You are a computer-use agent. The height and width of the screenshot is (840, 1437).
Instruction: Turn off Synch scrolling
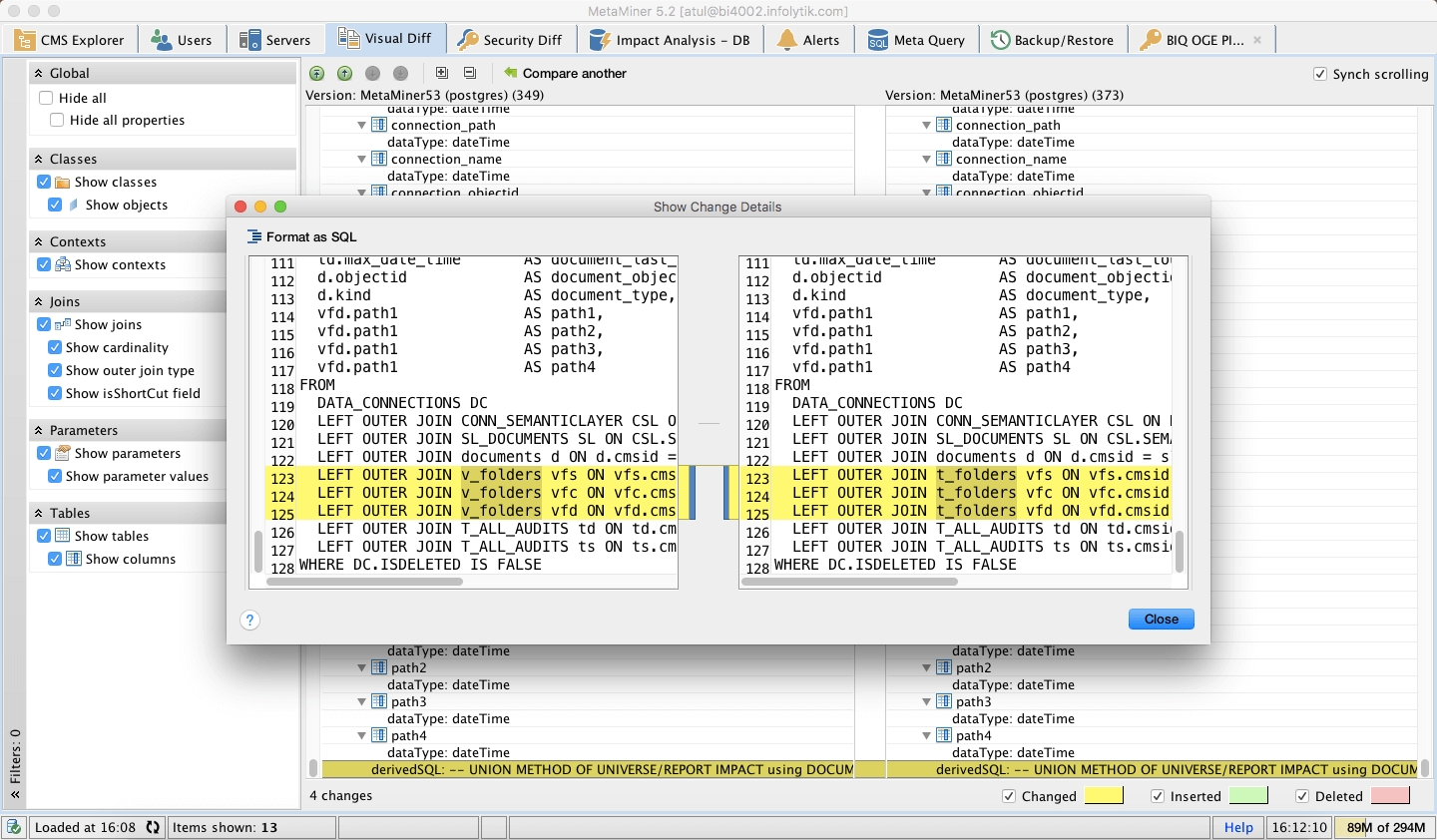pos(1320,74)
